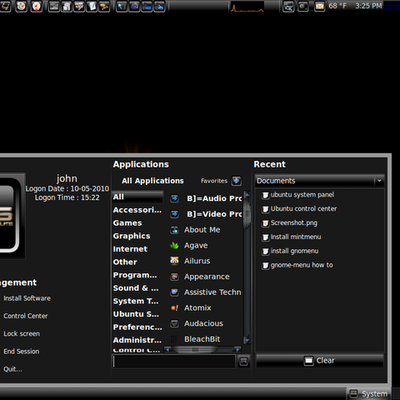Screen dimensions: 400x400
Task: Choose End Session
Action: (21, 351)
